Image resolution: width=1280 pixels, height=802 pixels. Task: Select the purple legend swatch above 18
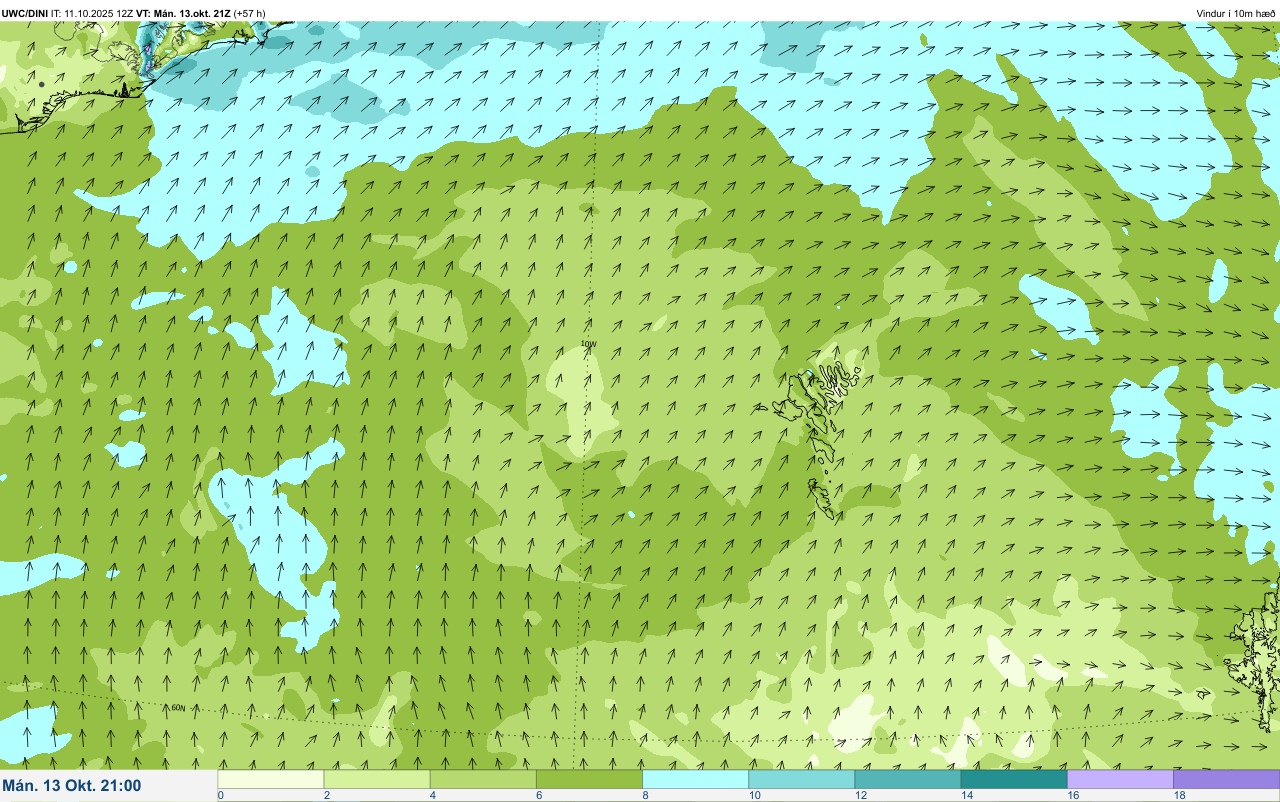click(1226, 779)
